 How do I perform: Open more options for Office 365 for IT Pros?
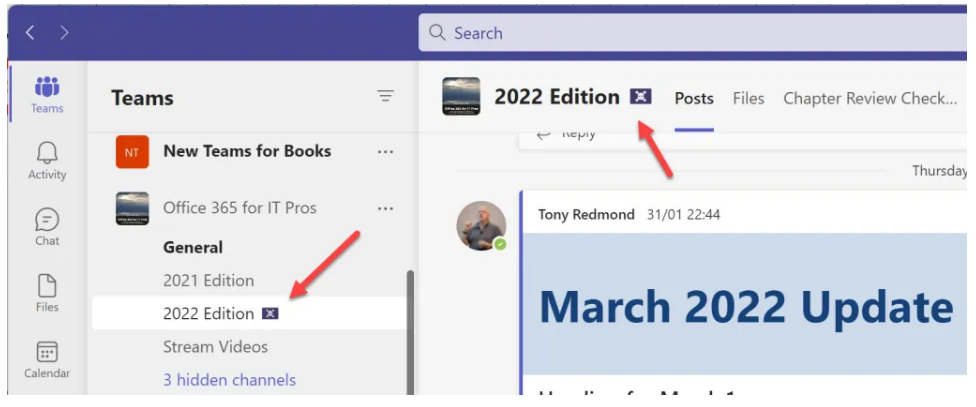tap(385, 208)
